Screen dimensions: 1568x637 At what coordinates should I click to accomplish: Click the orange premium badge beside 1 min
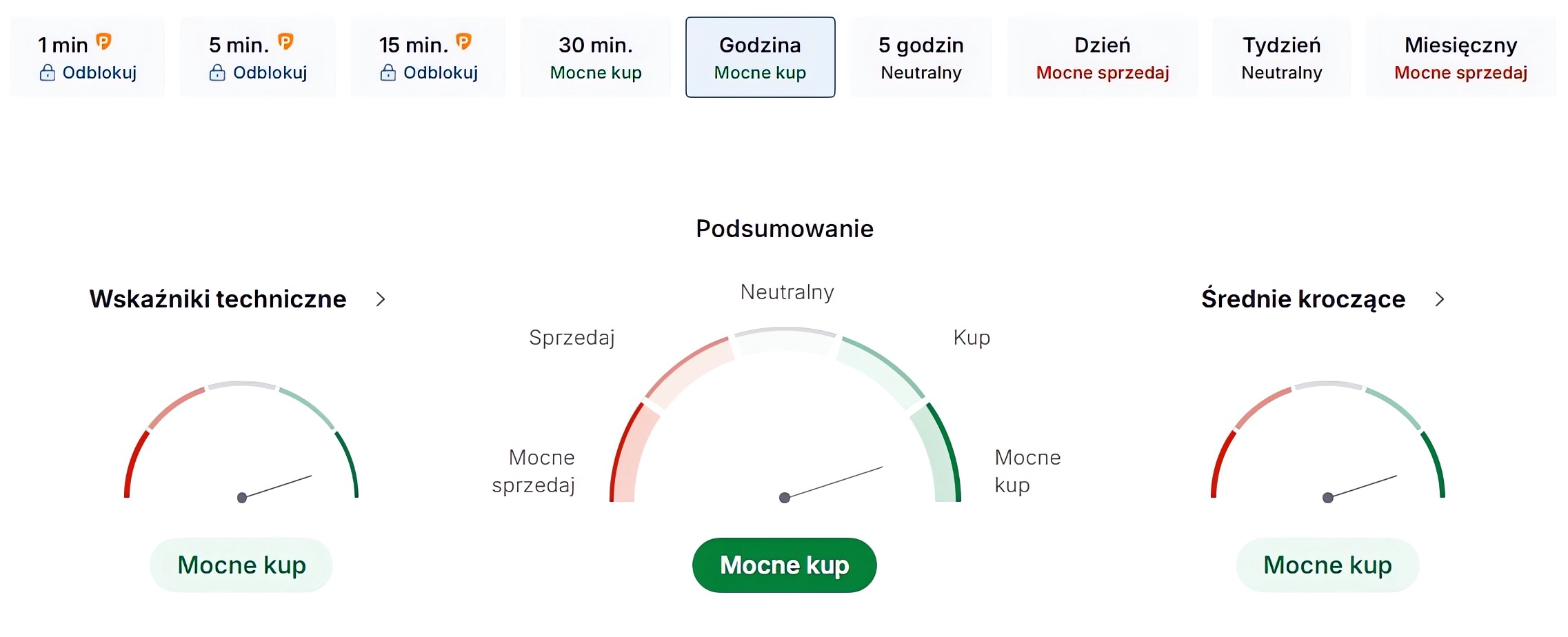[103, 42]
